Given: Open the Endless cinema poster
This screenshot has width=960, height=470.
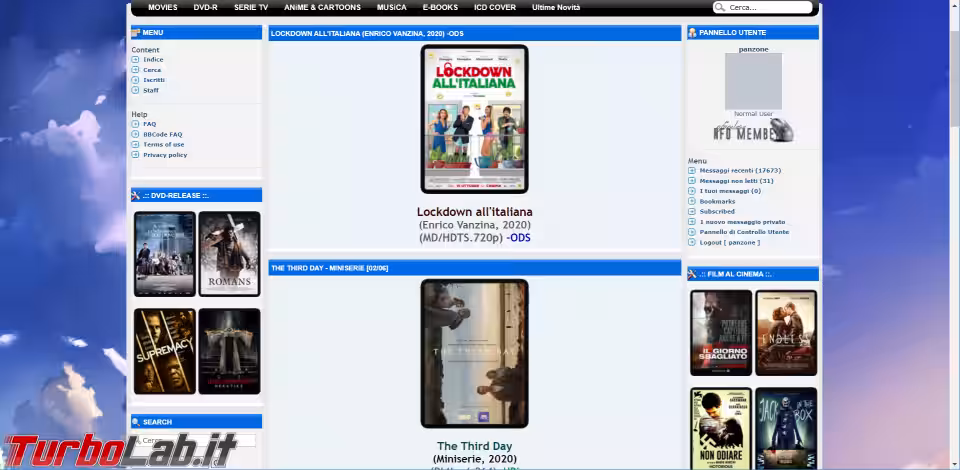Looking at the screenshot, I should 786,333.
